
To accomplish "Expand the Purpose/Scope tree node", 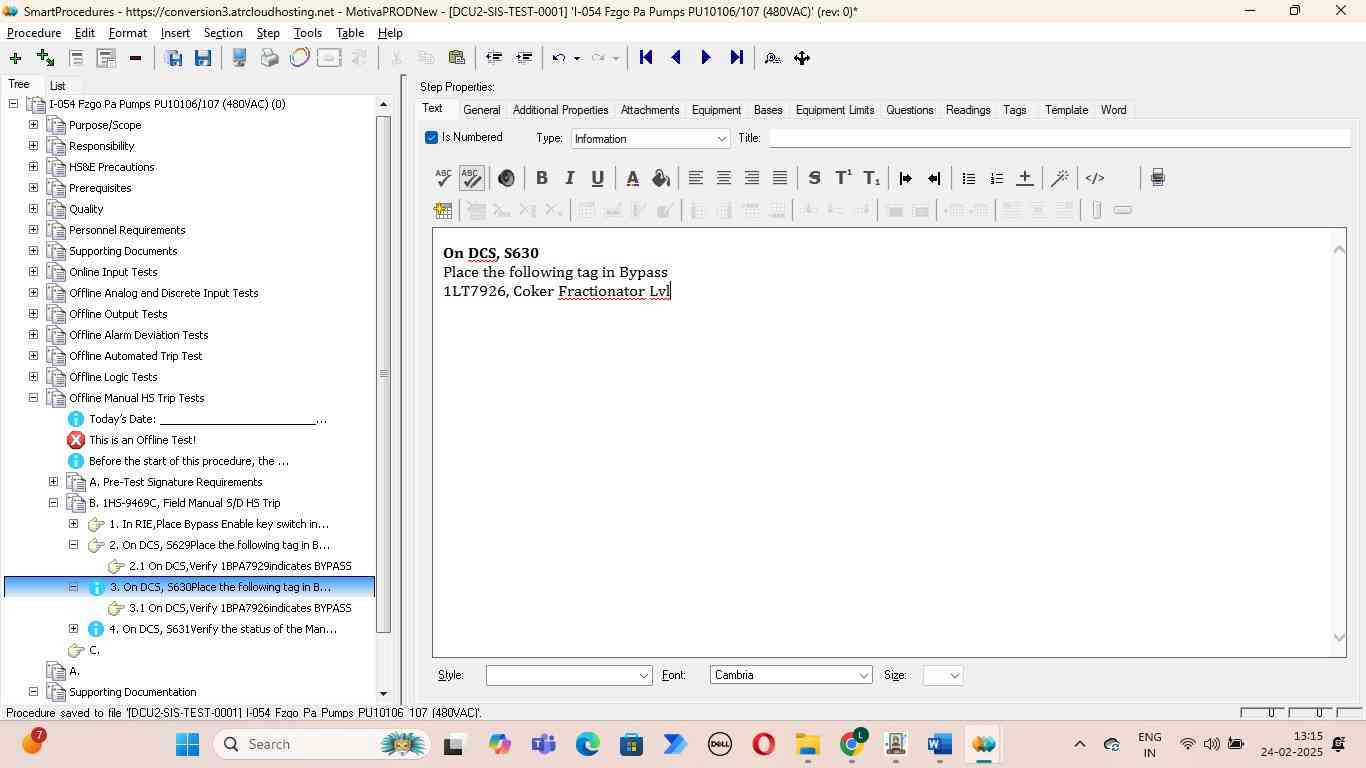I will [x=33, y=125].
